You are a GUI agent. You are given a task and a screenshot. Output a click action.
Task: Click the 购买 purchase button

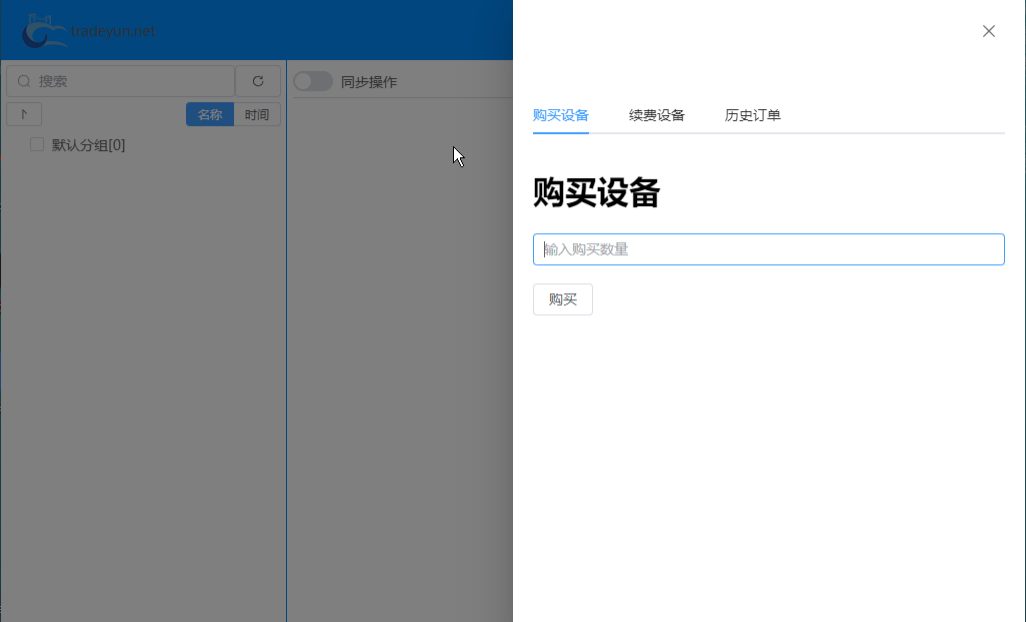[x=562, y=299]
